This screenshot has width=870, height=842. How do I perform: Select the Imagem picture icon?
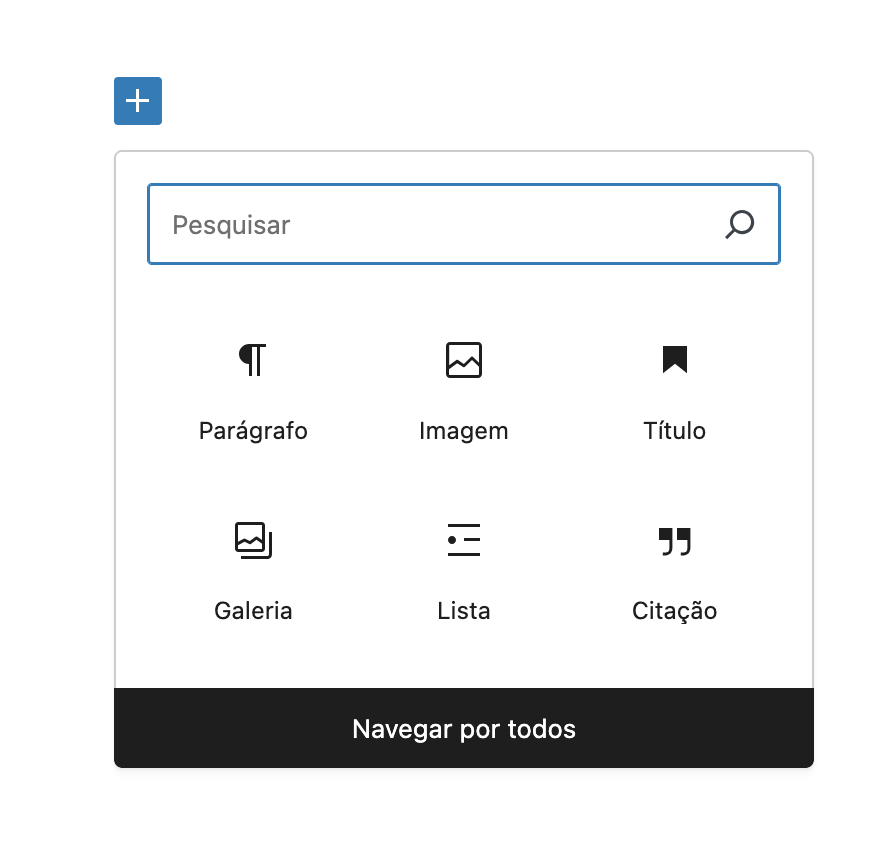[x=464, y=359]
